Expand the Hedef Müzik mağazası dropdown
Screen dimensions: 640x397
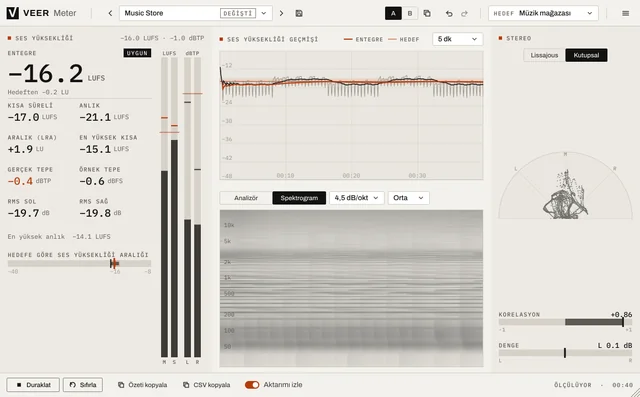coord(543,13)
